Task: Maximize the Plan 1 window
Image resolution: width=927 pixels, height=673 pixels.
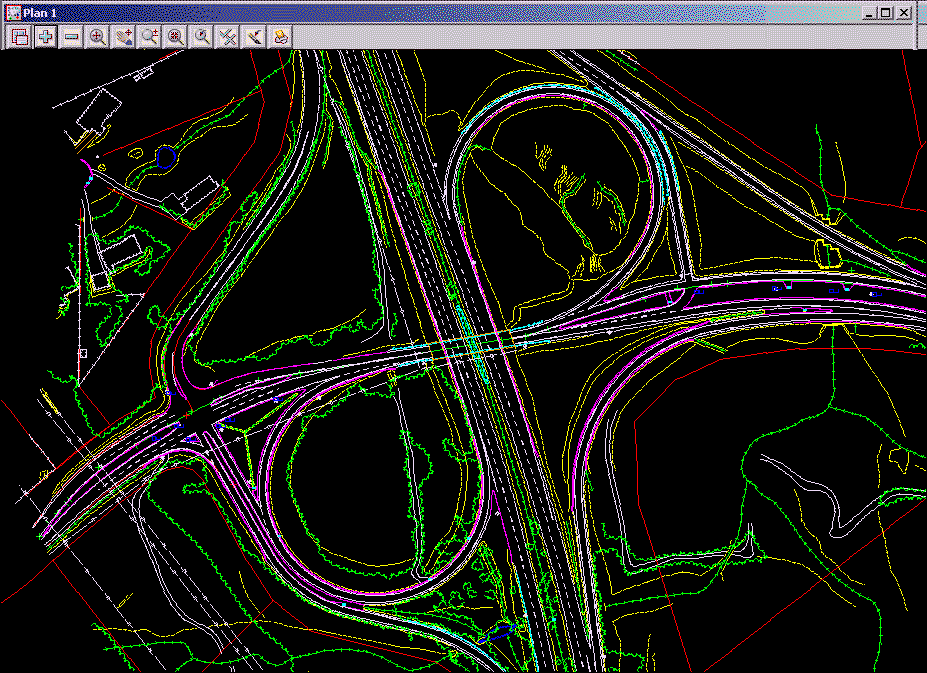Action: coord(886,12)
